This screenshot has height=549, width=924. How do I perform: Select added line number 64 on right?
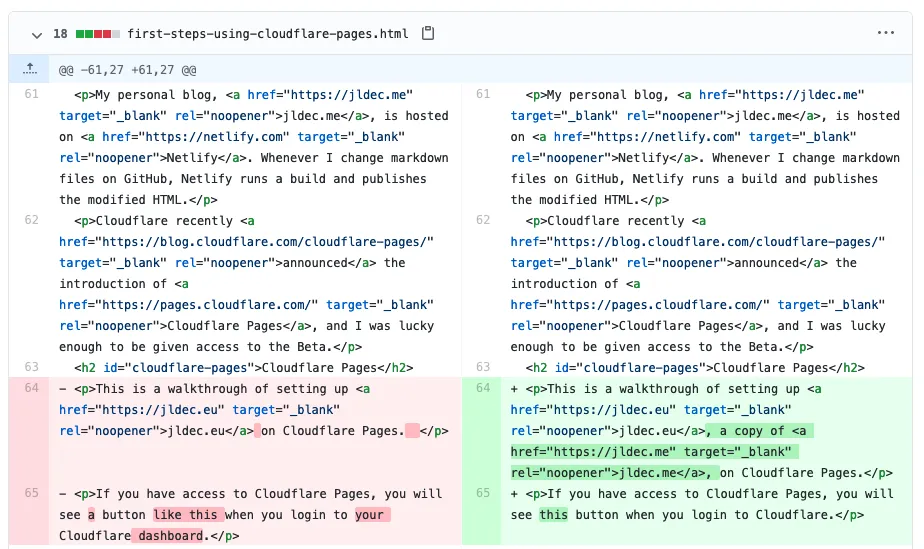click(x=483, y=388)
